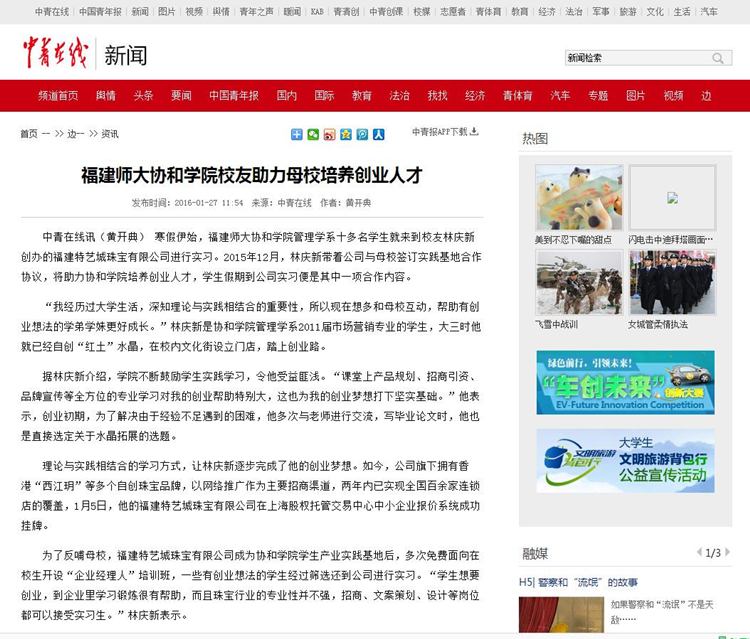
Task: Click 女城管柔情执法 caption link
Action: point(658,324)
